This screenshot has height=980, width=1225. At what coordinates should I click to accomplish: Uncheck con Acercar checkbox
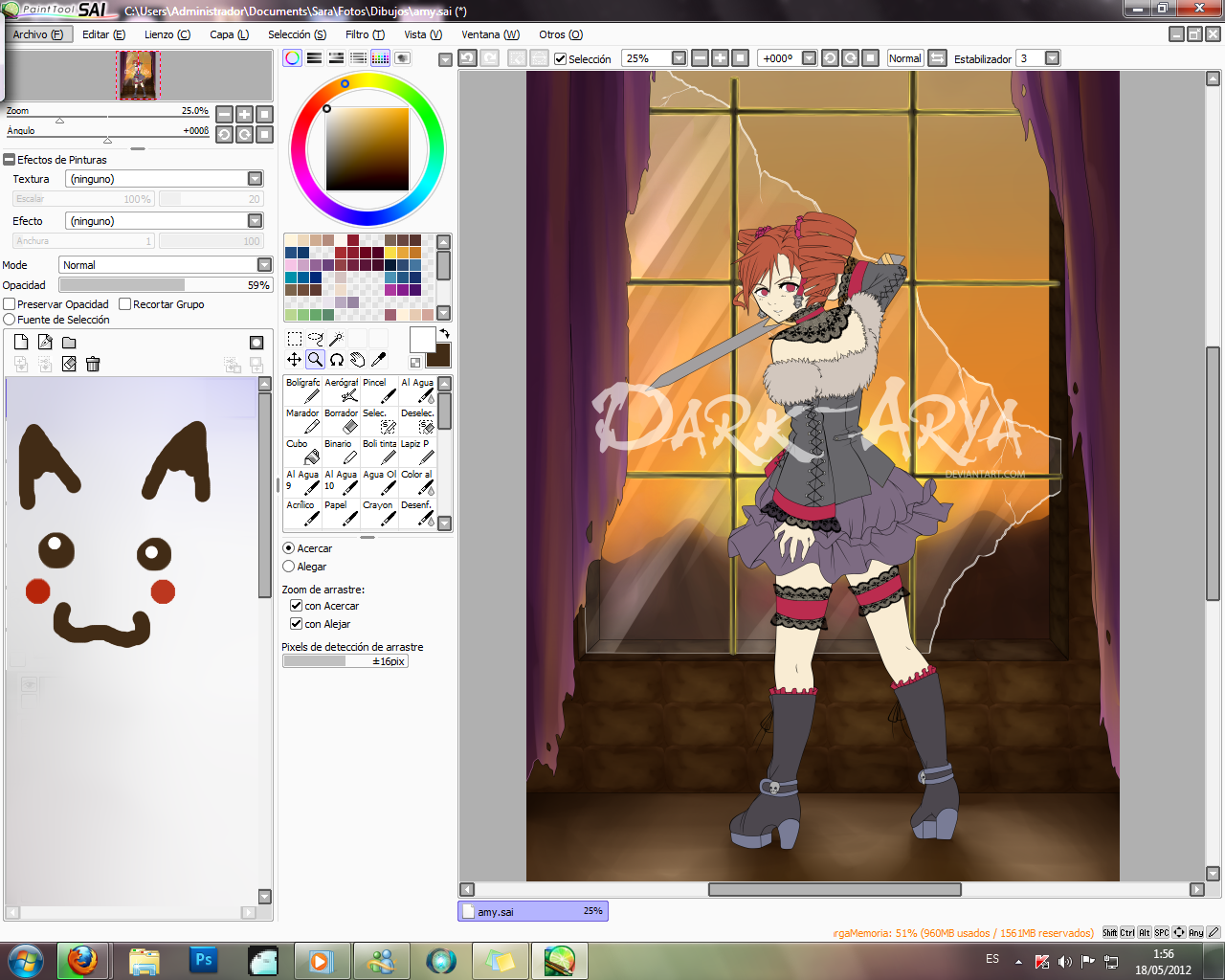[297, 606]
